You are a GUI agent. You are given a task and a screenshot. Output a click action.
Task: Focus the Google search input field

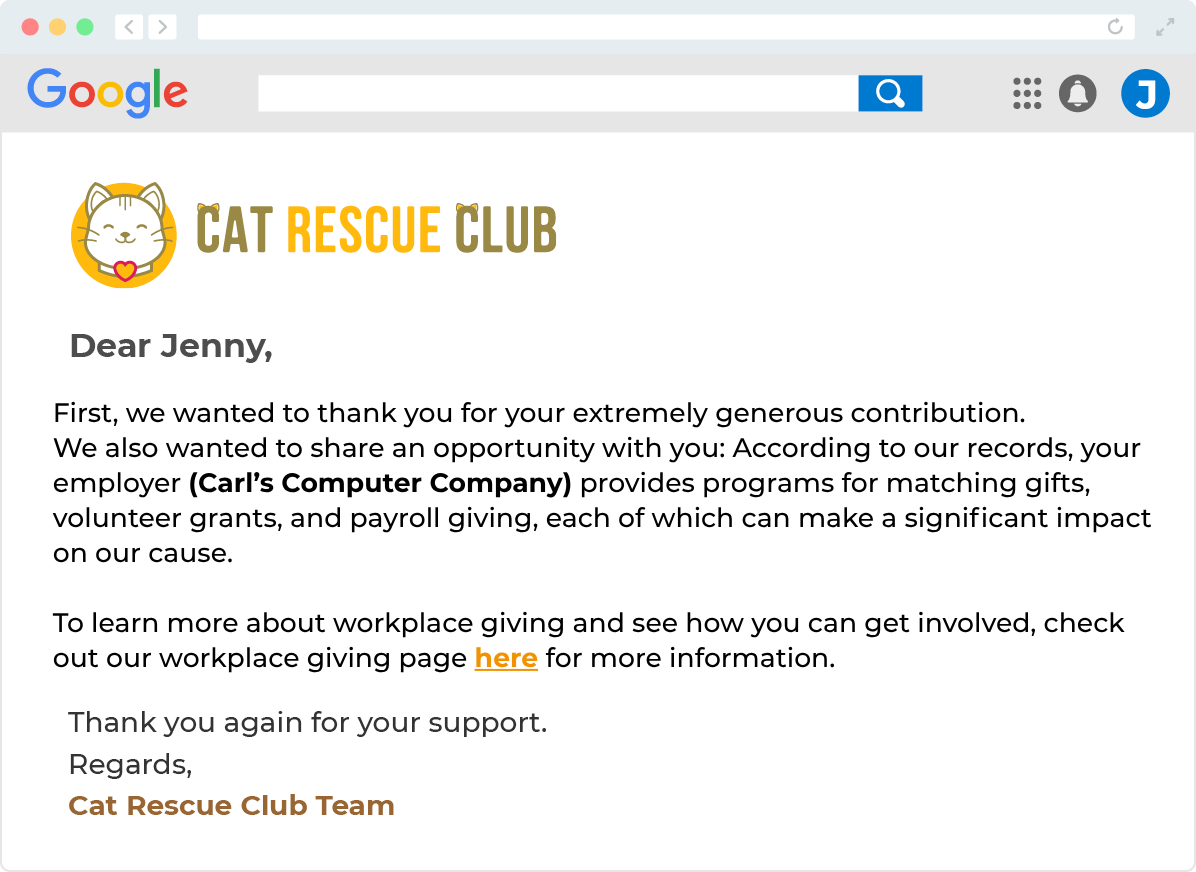(558, 93)
